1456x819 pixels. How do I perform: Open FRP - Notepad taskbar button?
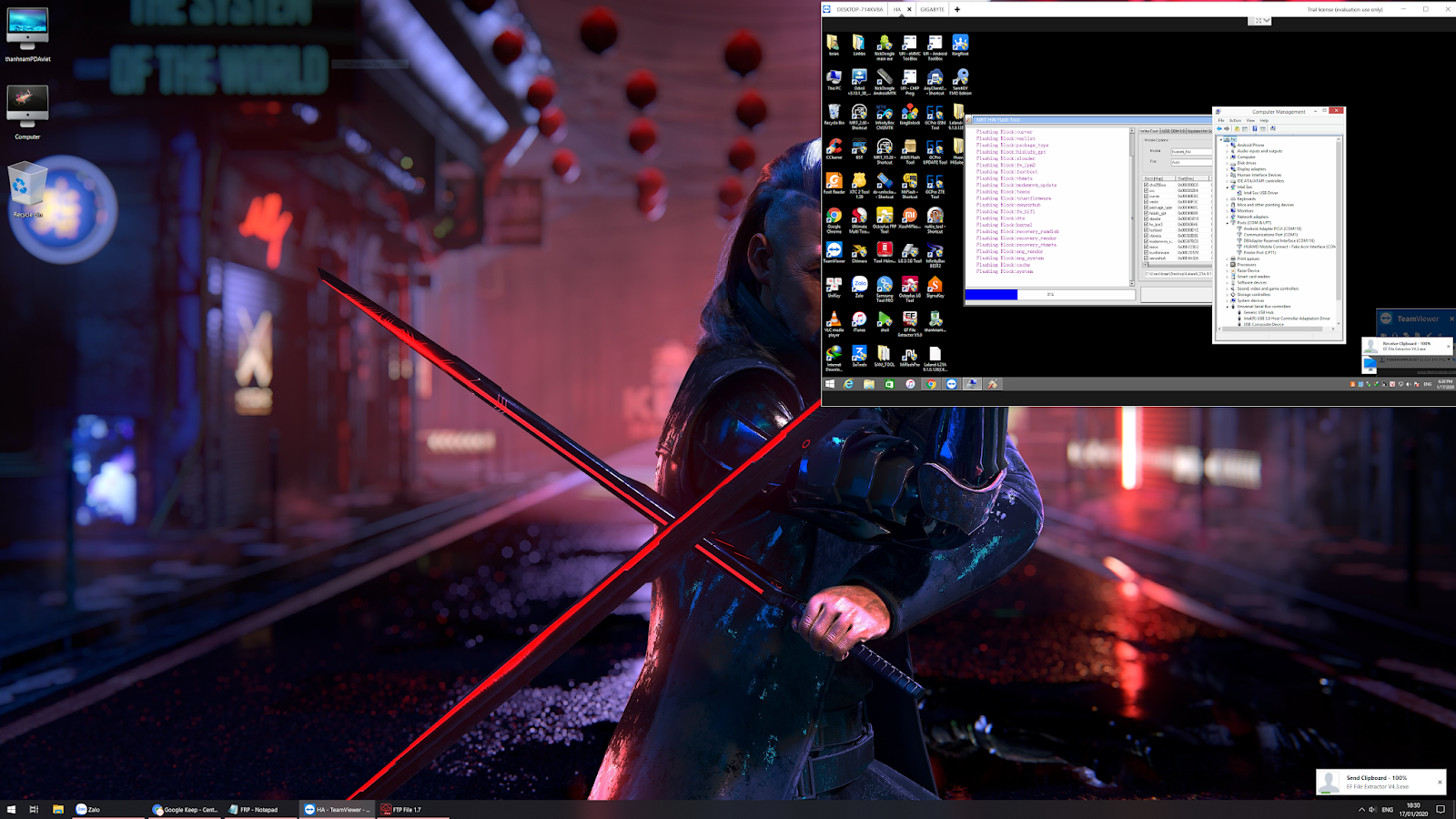262,809
